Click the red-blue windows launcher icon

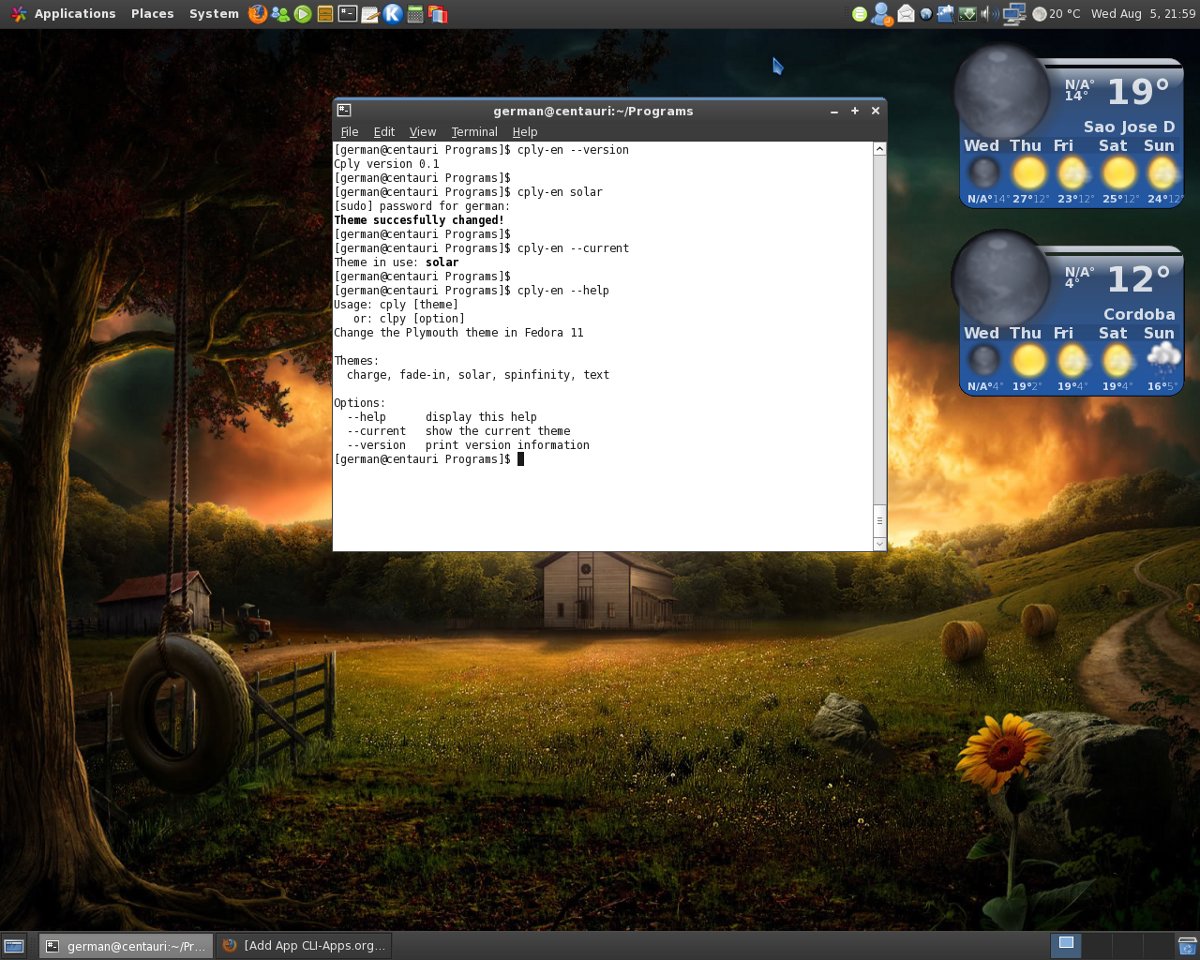pyautogui.click(x=438, y=14)
